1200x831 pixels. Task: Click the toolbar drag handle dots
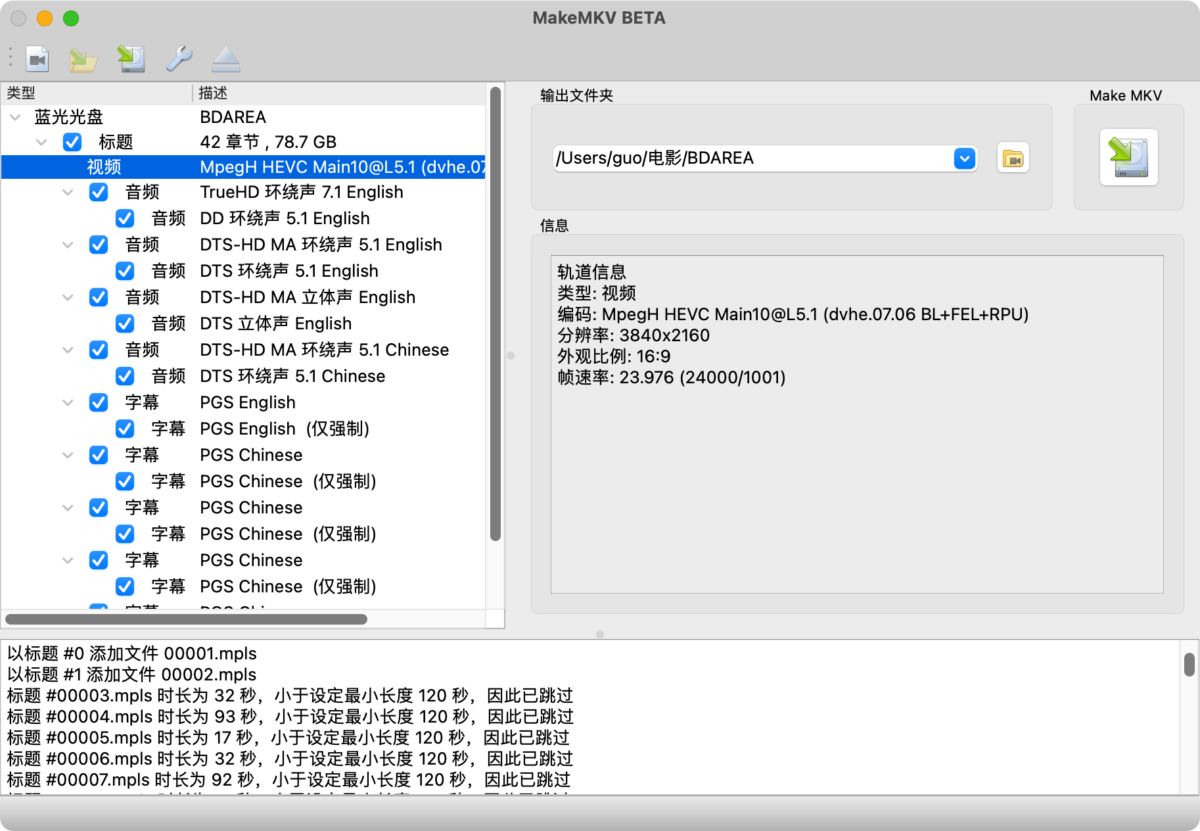tap(10, 58)
